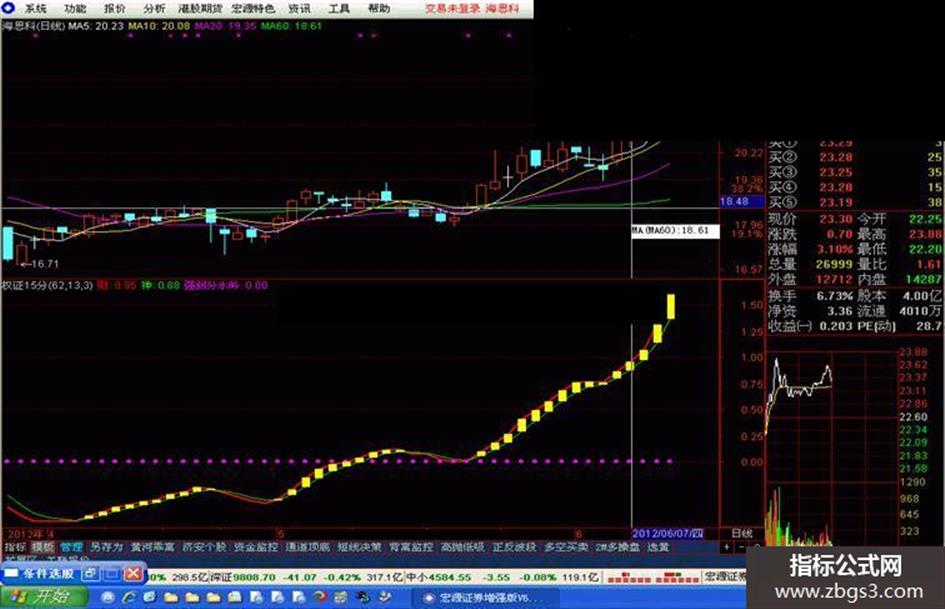Screen dimensions: 945x609
Task: Click the blue app logo icon in menu bar
Action: tap(9, 8)
